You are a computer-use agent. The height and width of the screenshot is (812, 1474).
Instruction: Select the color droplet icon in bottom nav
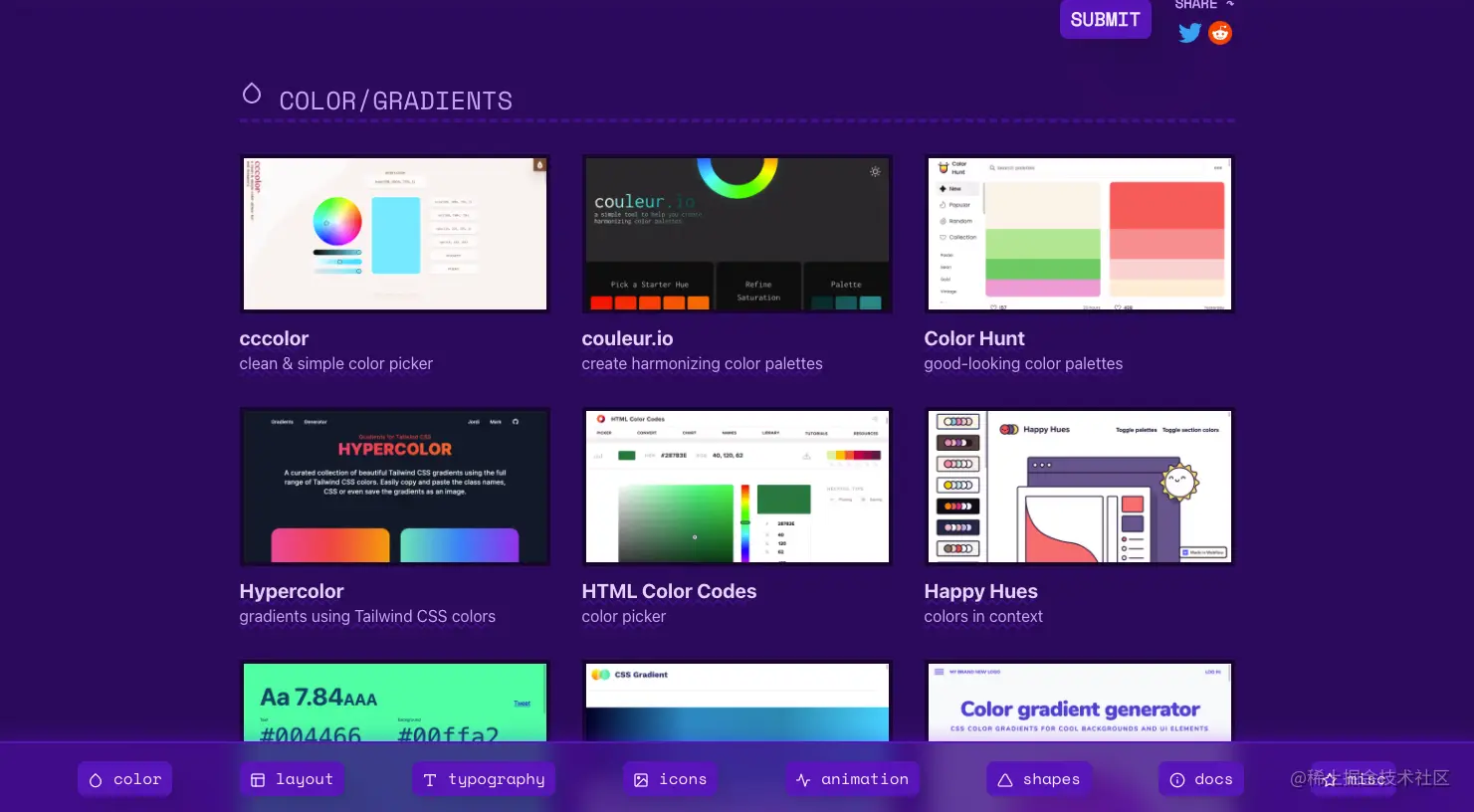coord(95,779)
